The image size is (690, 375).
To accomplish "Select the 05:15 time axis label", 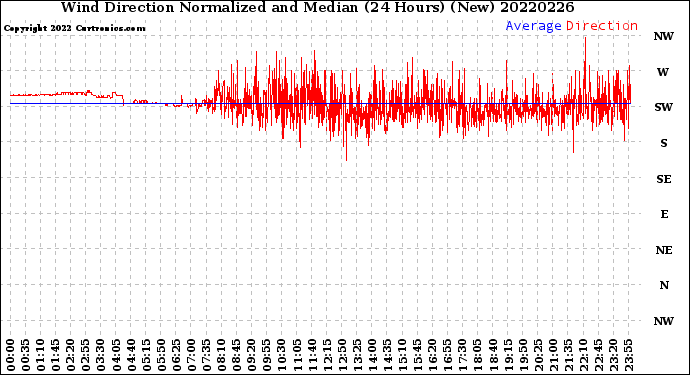I will click(146, 355).
